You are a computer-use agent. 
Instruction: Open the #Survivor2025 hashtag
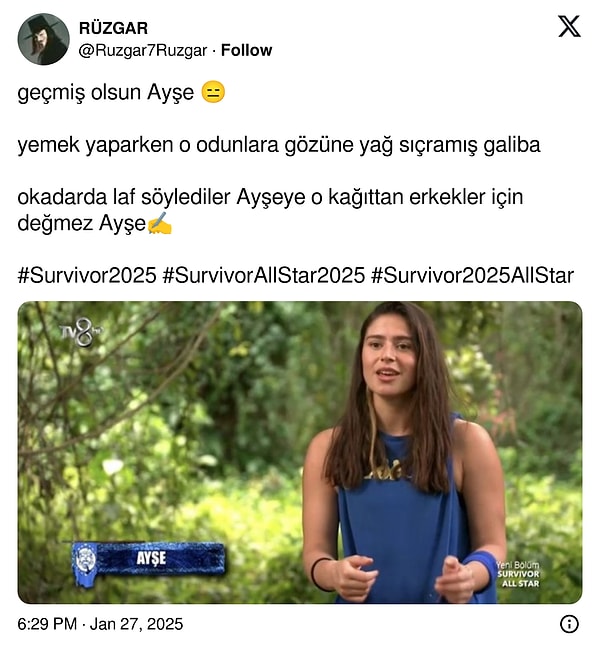[87, 275]
